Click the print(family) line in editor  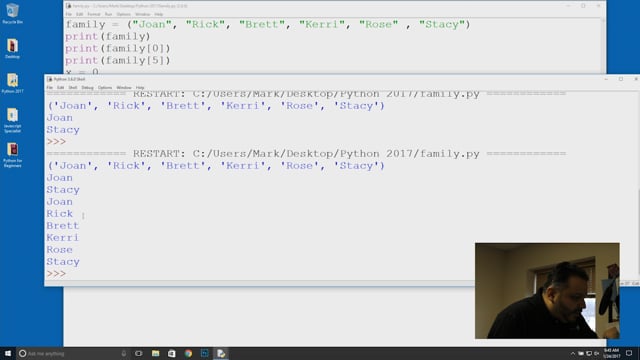coord(108,36)
